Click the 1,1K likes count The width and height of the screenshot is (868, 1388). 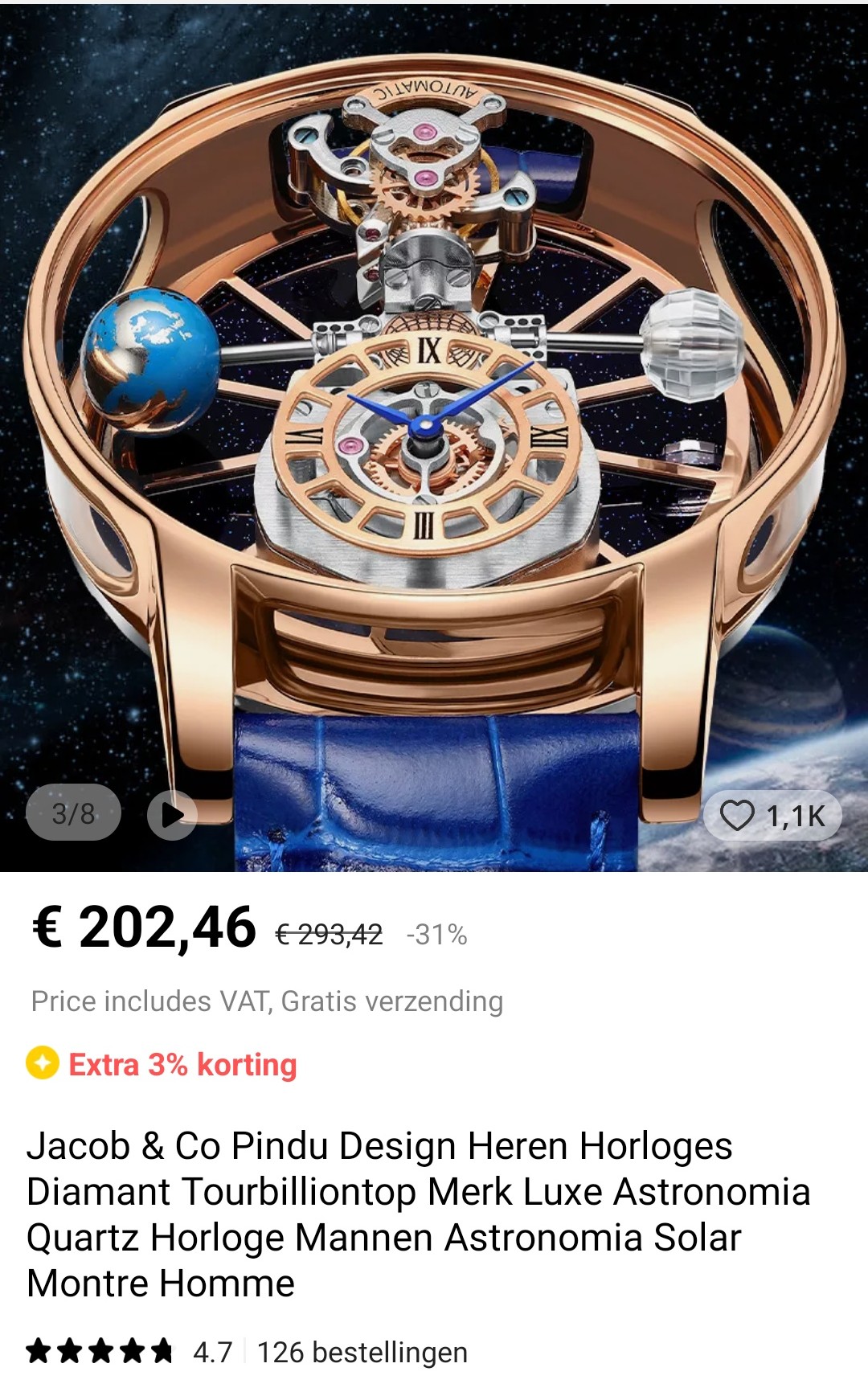795,816
